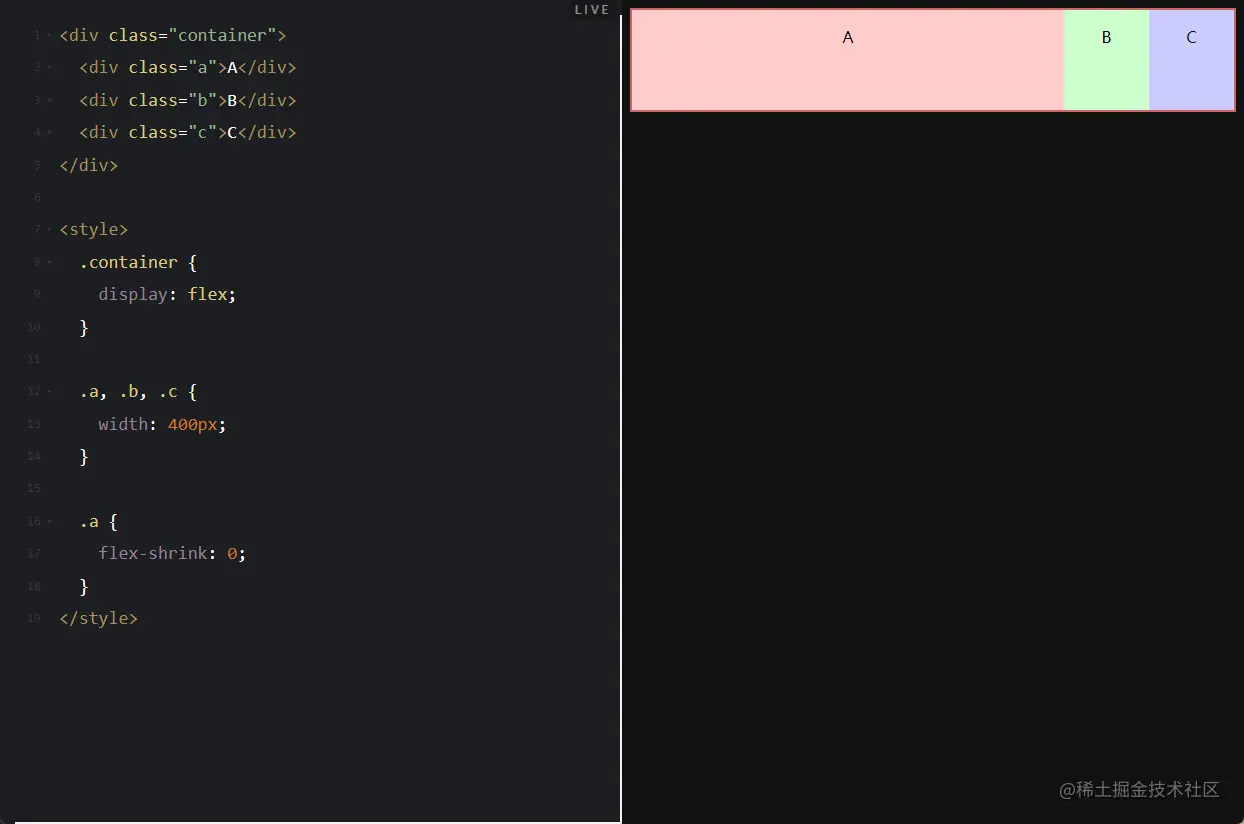The image size is (1244, 824).
Task: Fold the .a, .b, .c rule at line 12
Action: pyautogui.click(x=49, y=392)
